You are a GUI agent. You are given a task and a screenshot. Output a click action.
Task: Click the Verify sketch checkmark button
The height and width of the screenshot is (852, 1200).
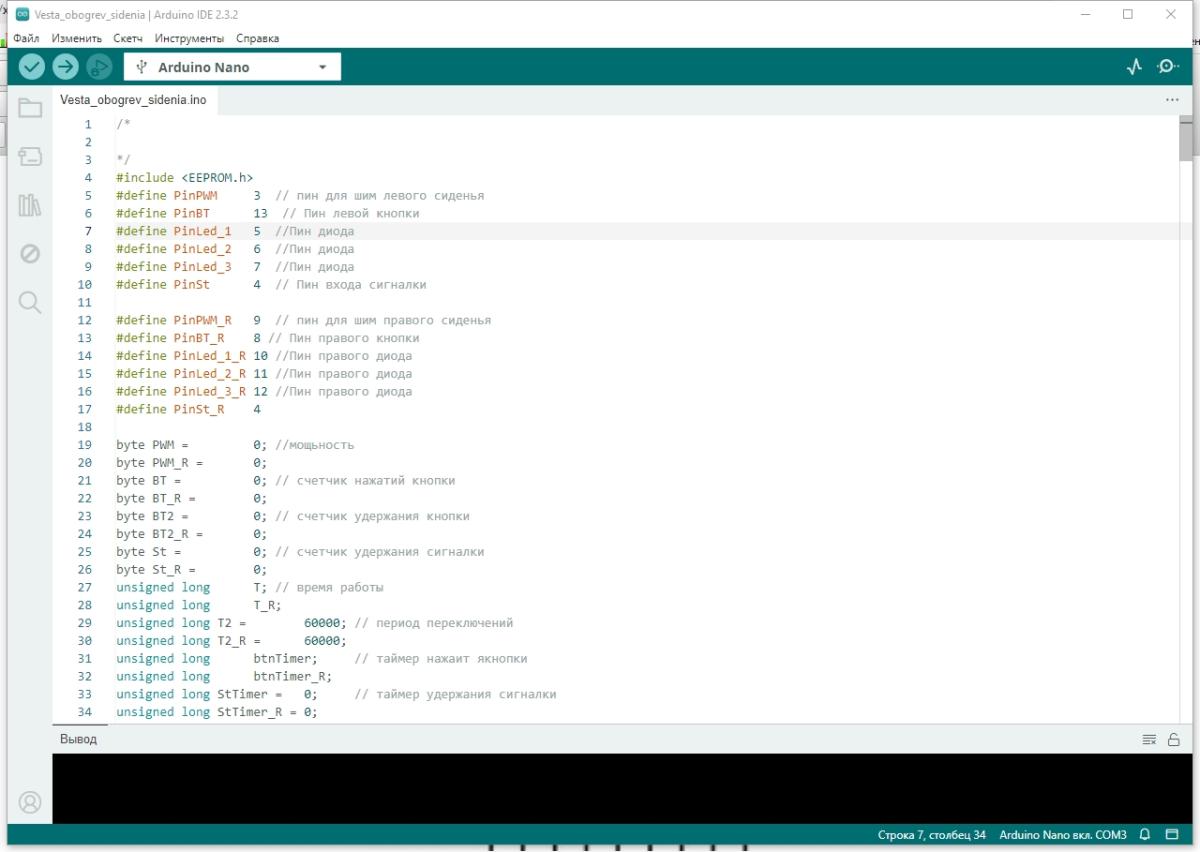pyautogui.click(x=32, y=67)
